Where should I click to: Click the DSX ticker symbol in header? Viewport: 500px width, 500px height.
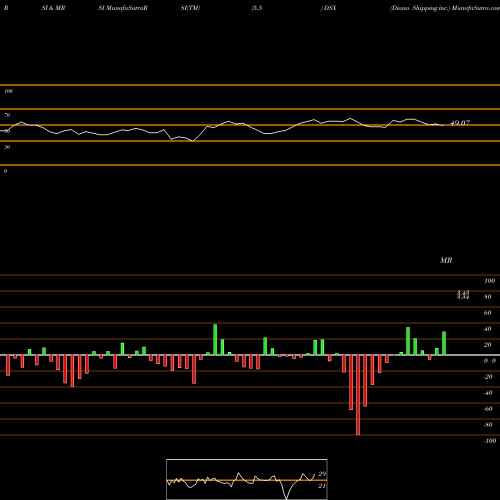pyautogui.click(x=330, y=8)
